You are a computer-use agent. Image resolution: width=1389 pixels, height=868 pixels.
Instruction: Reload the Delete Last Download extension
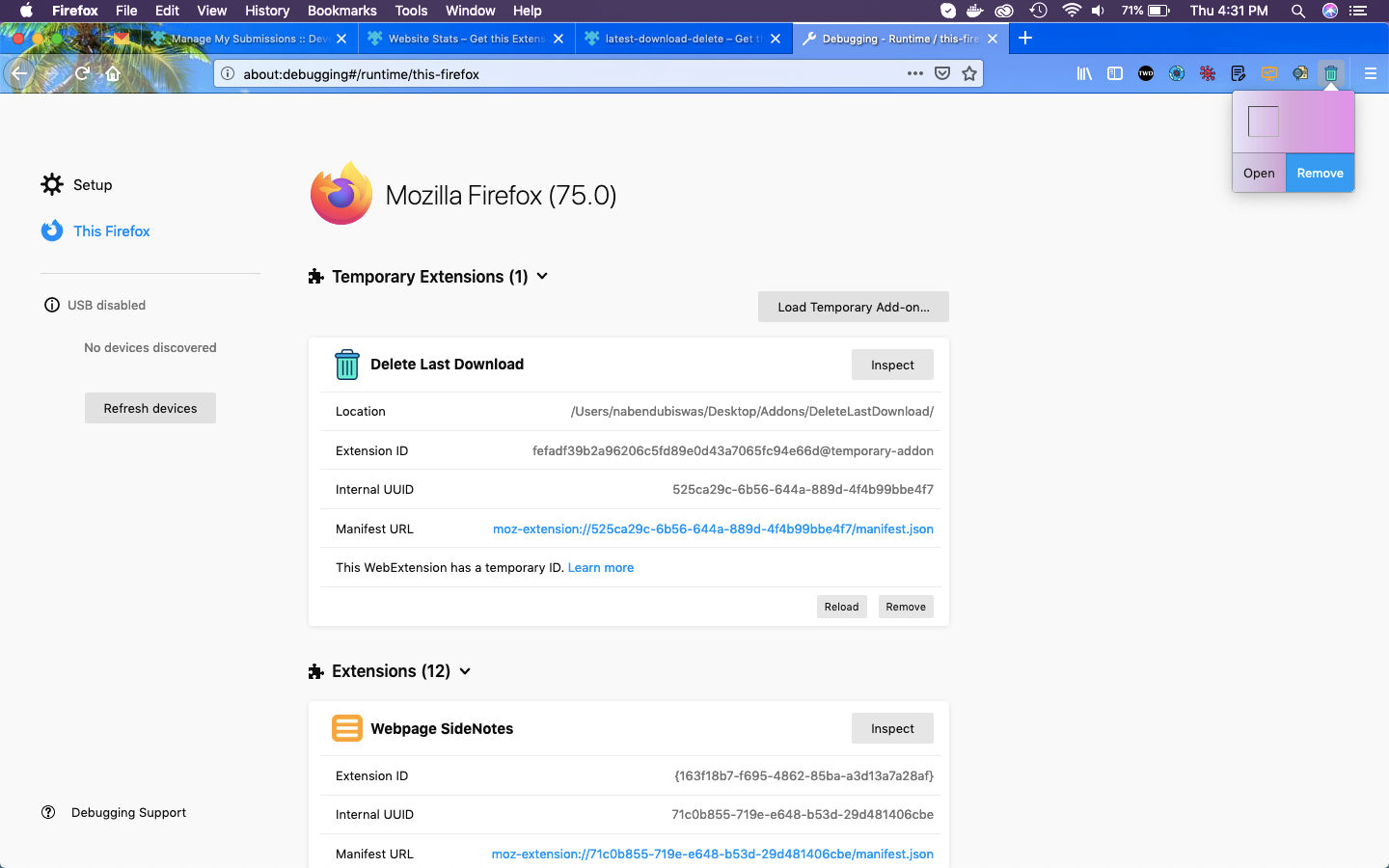841,607
